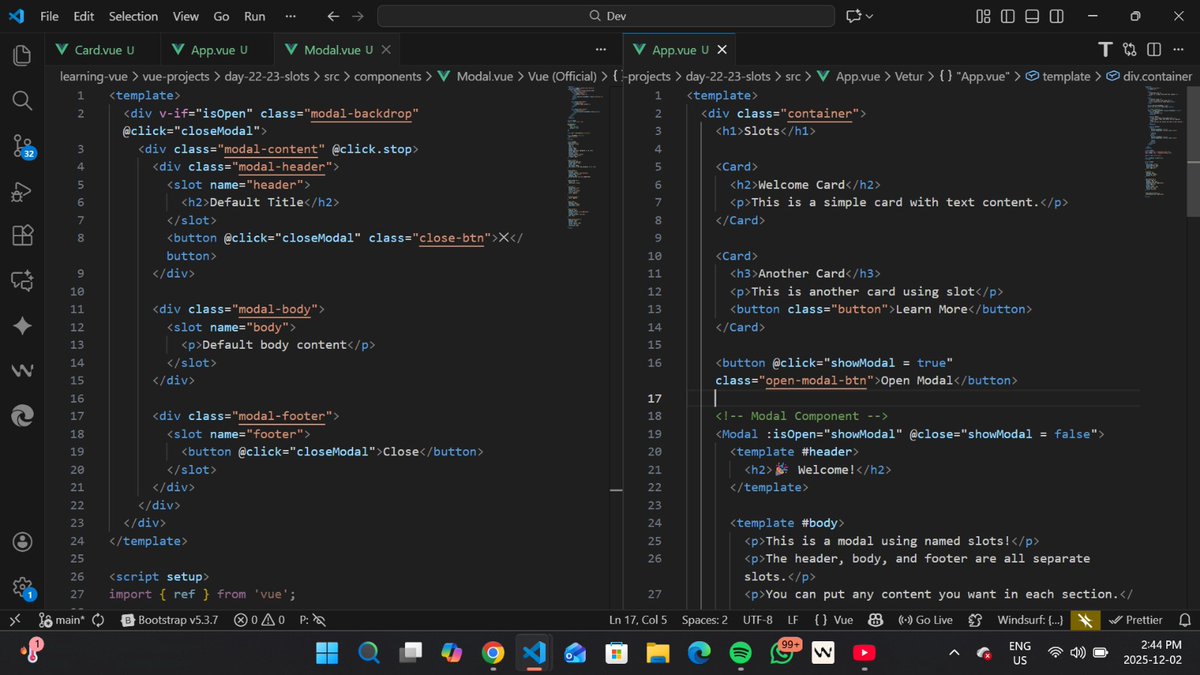Click the sparkle AI icon in activity bar

pos(21,327)
